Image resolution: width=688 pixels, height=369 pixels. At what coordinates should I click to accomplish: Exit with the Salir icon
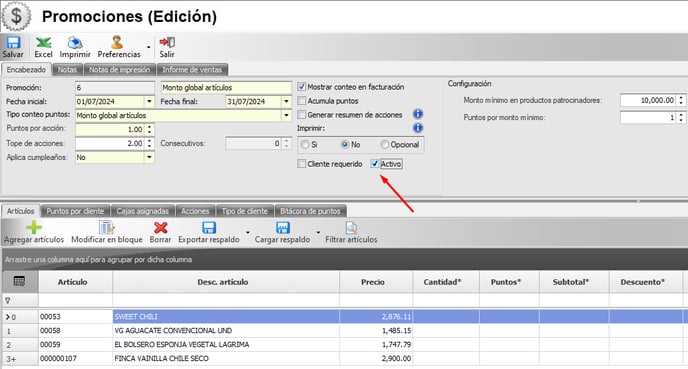tap(167, 43)
